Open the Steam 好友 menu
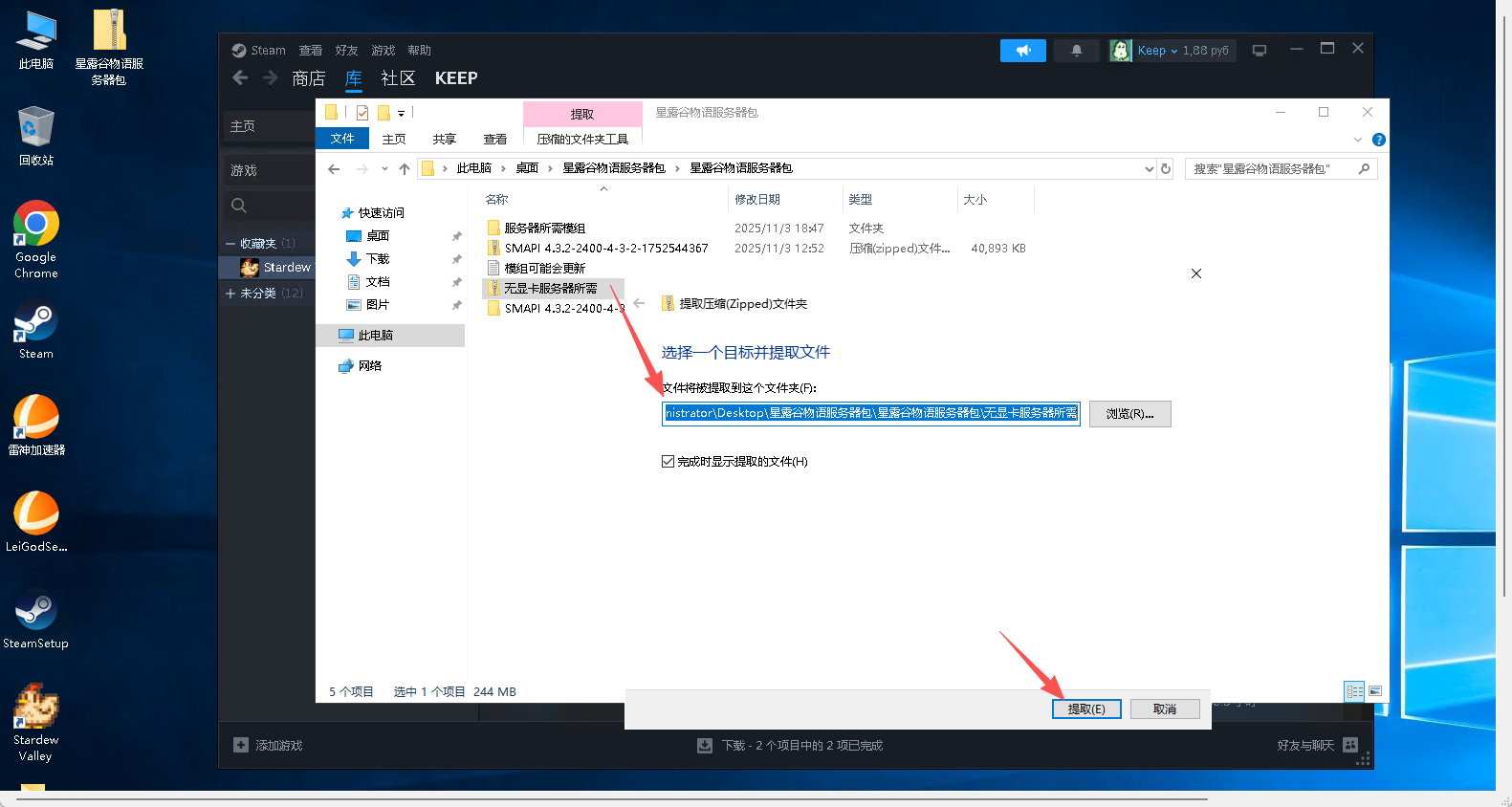The height and width of the screenshot is (807, 1512). [x=346, y=51]
